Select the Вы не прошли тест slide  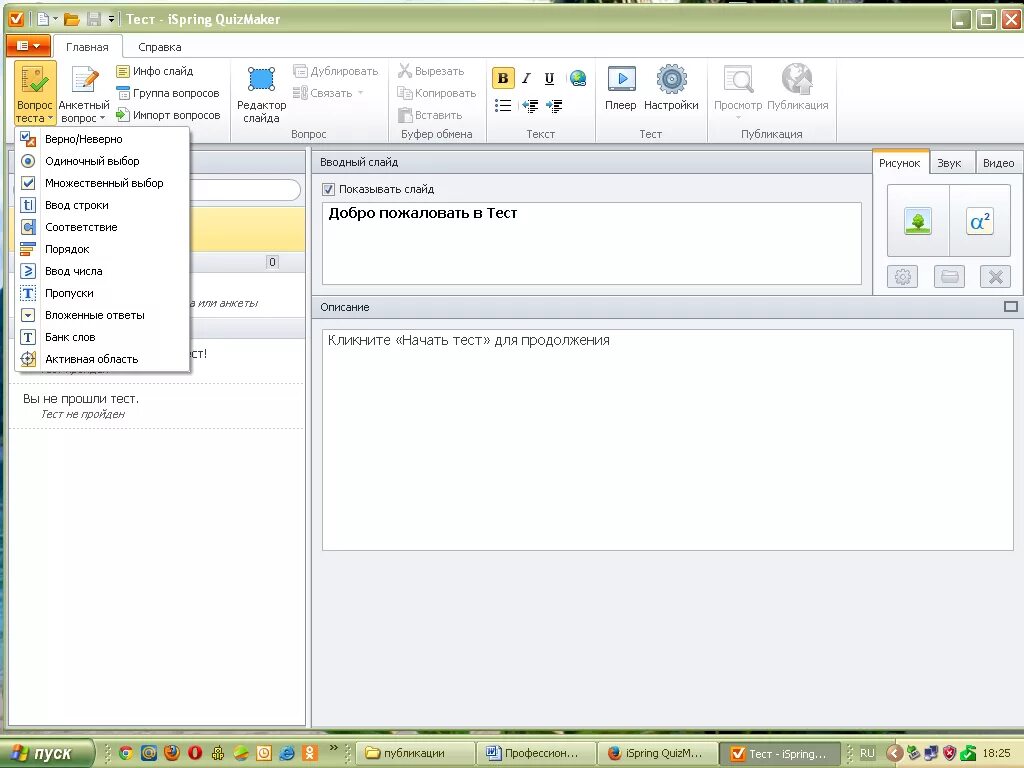(x=157, y=406)
